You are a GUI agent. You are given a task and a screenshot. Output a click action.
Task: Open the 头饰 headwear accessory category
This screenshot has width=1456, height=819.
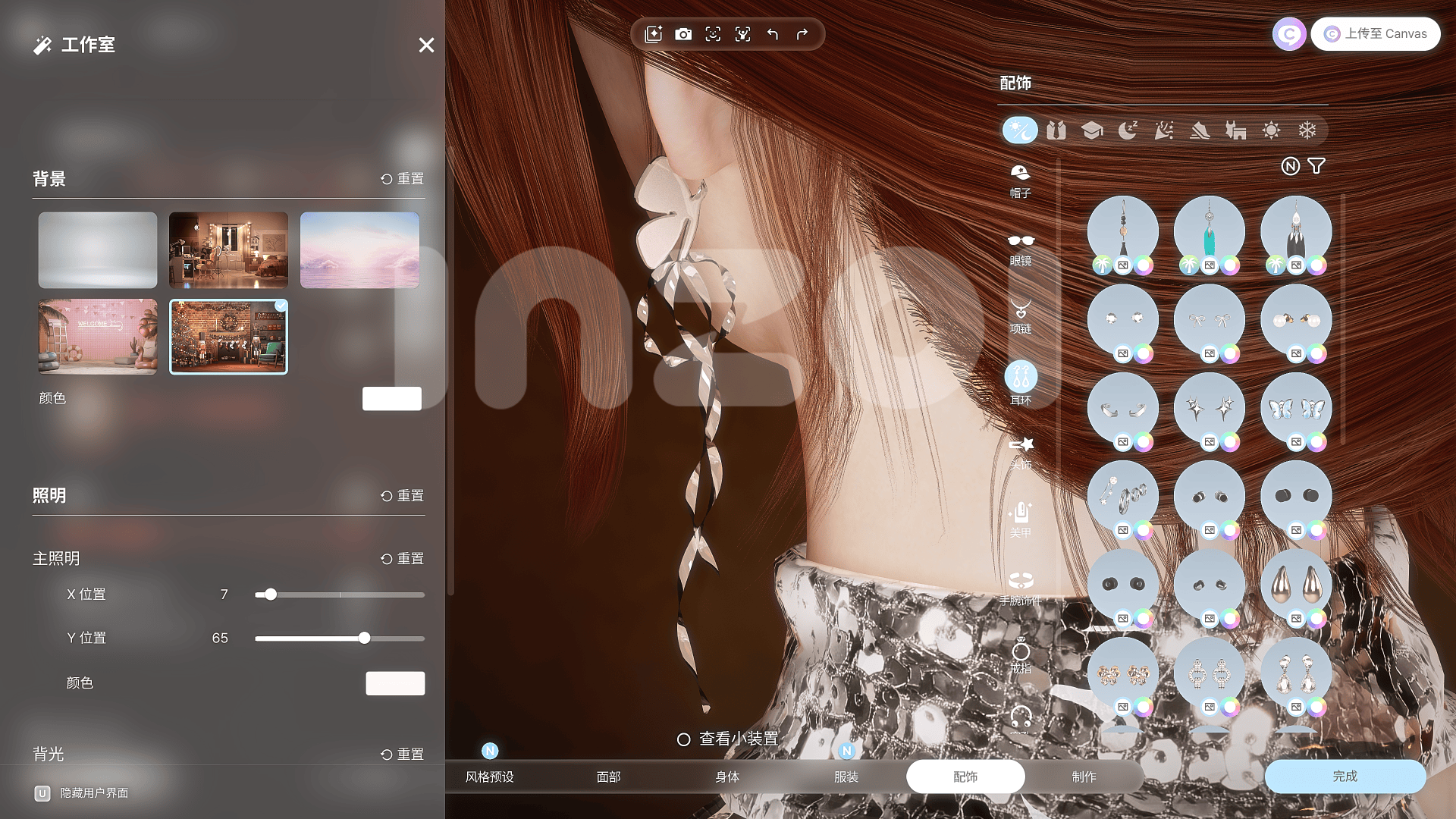[1021, 453]
